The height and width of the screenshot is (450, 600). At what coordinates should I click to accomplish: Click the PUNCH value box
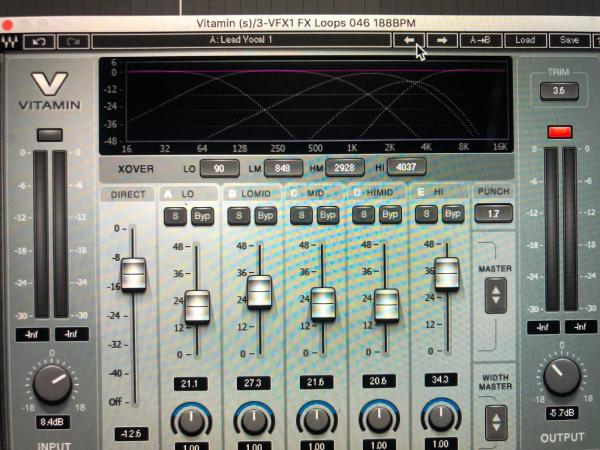[x=493, y=213]
